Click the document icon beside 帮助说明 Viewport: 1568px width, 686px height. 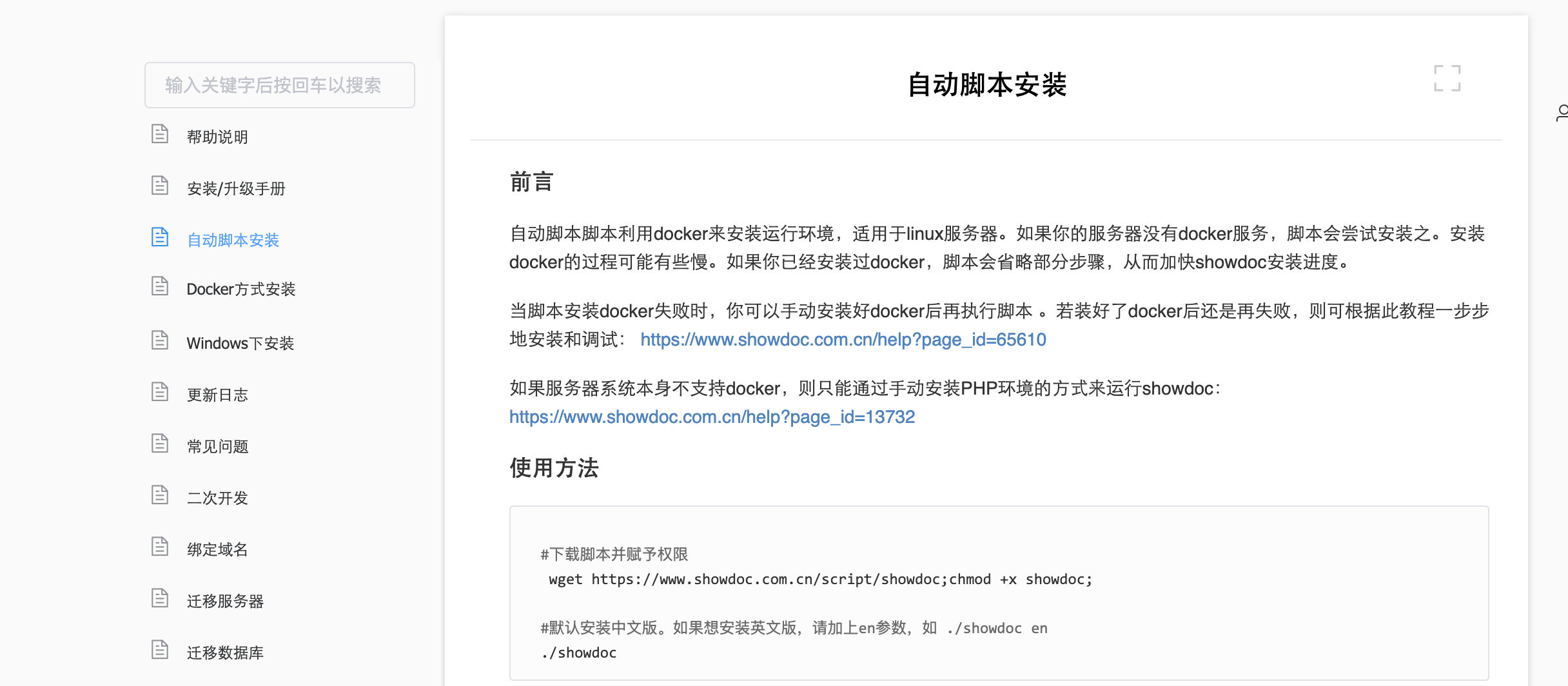161,133
